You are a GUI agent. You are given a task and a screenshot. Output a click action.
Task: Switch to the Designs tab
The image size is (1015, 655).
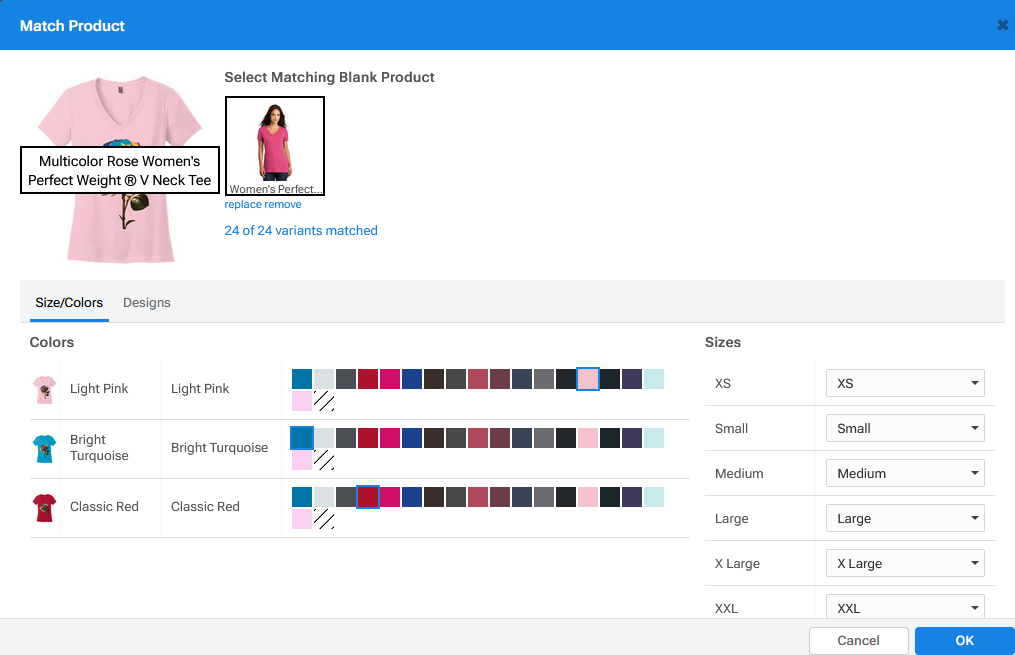pos(147,303)
